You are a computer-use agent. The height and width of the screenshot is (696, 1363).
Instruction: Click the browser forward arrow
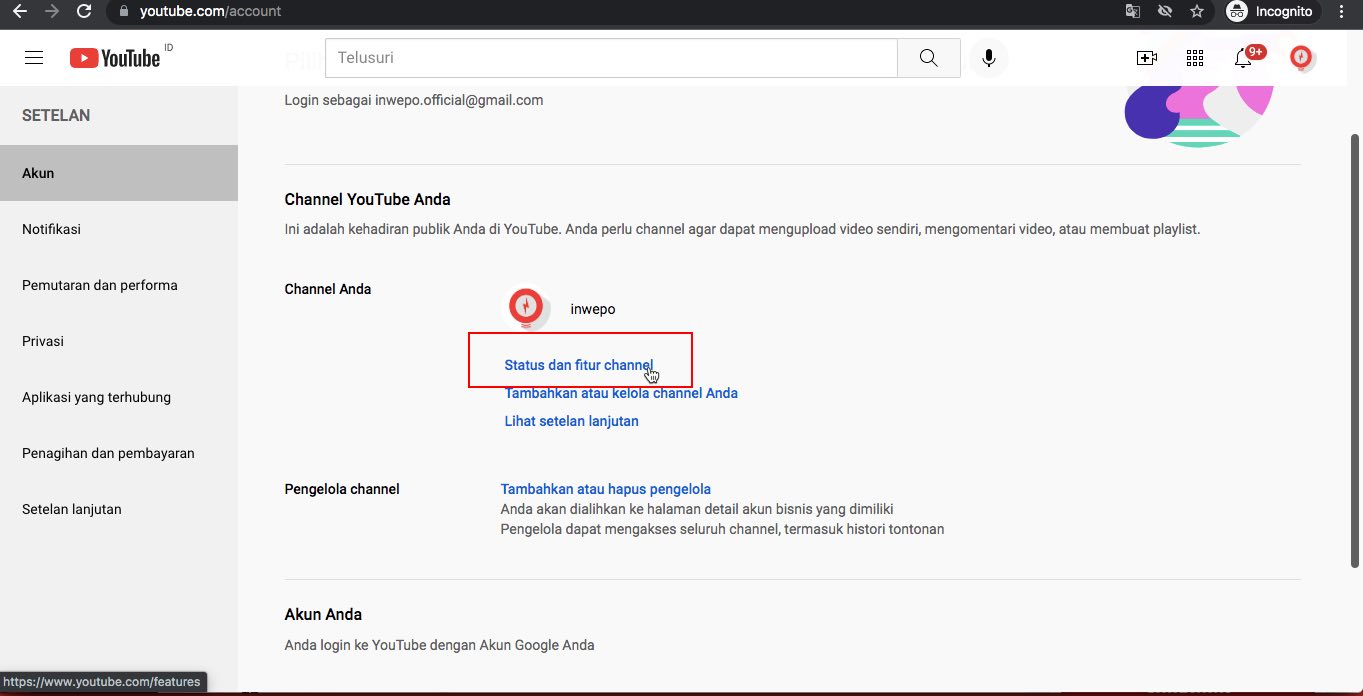[x=51, y=11]
